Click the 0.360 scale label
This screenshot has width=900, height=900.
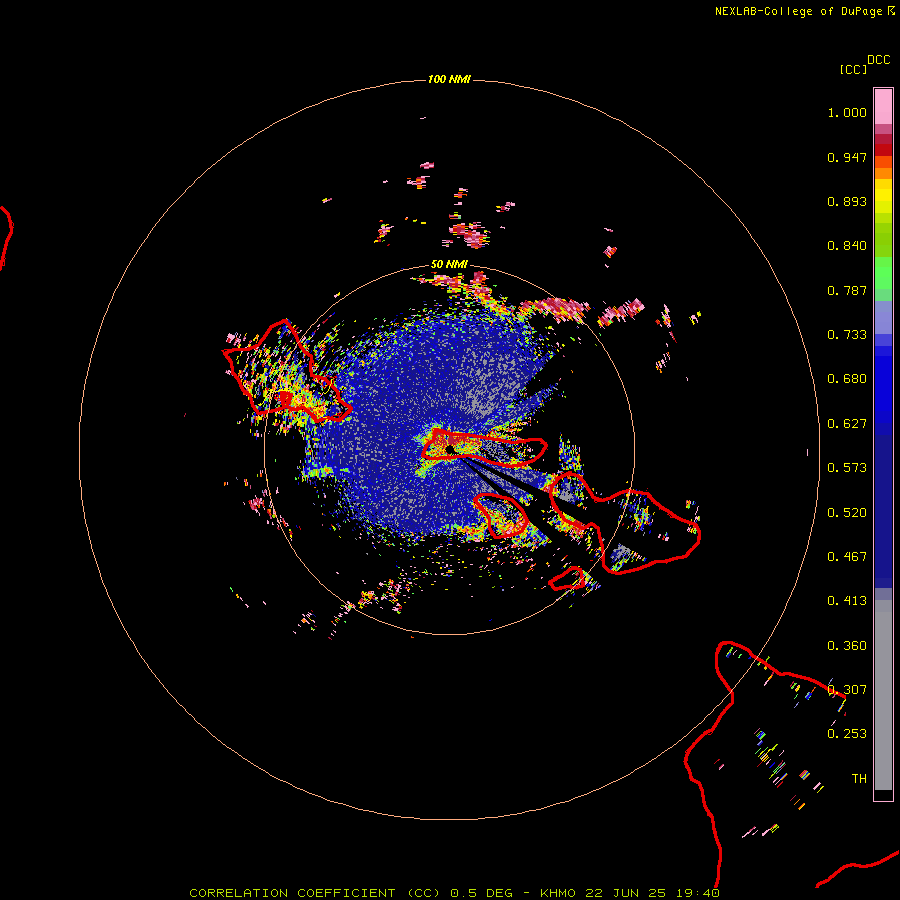pyautogui.click(x=847, y=646)
